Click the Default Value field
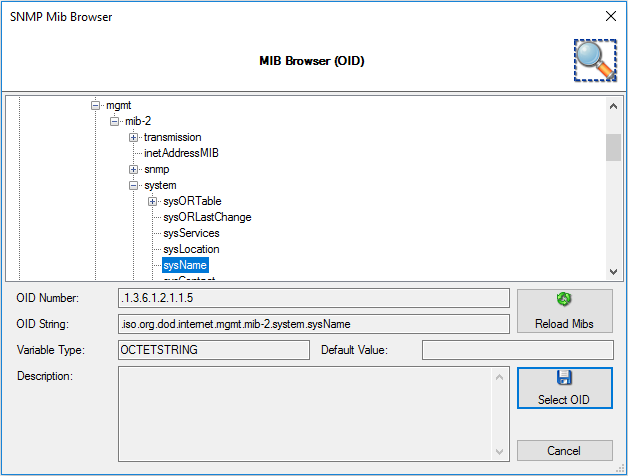 517,350
